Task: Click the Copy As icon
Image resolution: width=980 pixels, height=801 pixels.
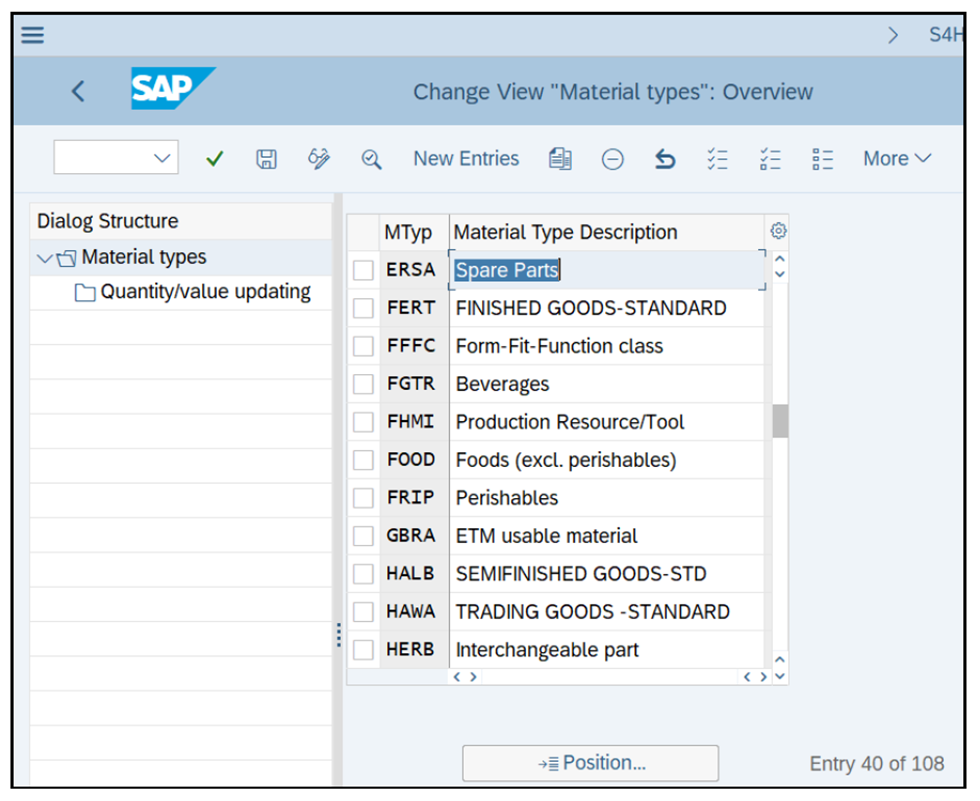Action: [560, 158]
